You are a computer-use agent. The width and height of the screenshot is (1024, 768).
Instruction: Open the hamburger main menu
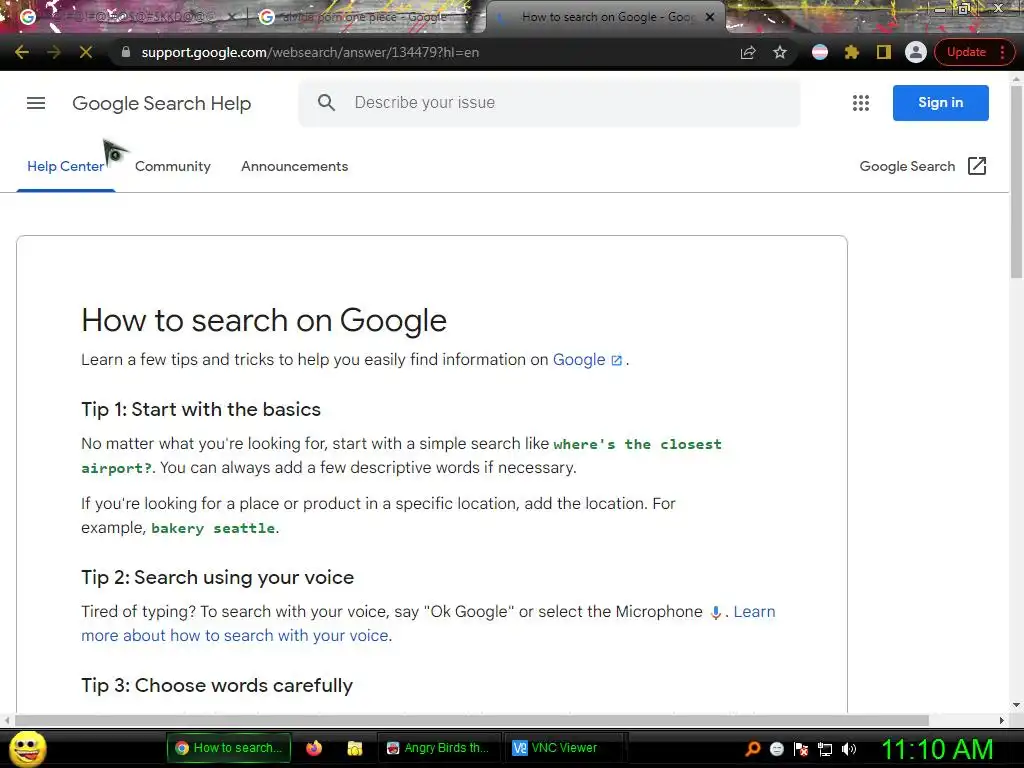(x=36, y=103)
